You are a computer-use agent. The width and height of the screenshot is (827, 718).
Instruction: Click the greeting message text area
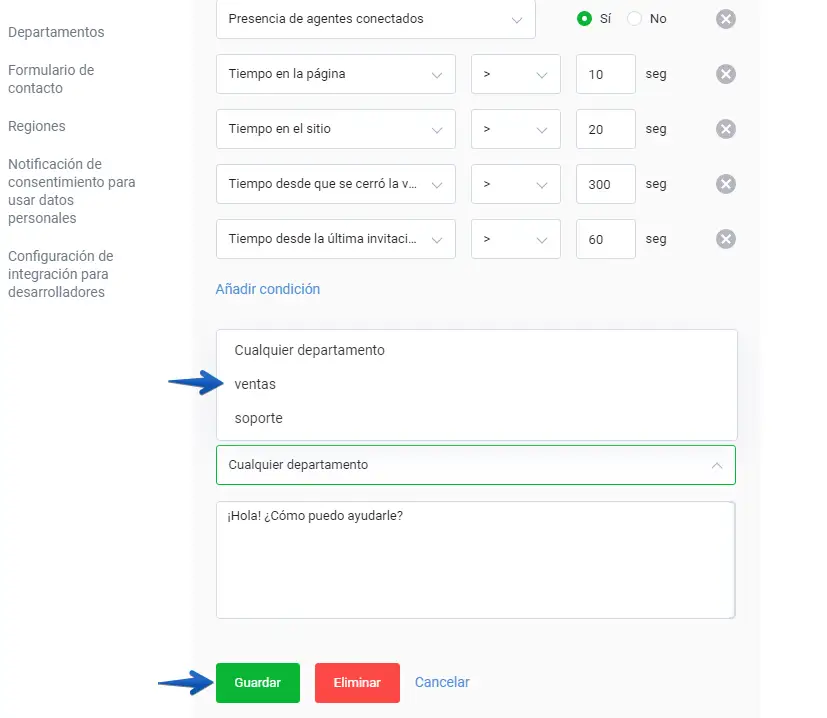tap(475, 560)
